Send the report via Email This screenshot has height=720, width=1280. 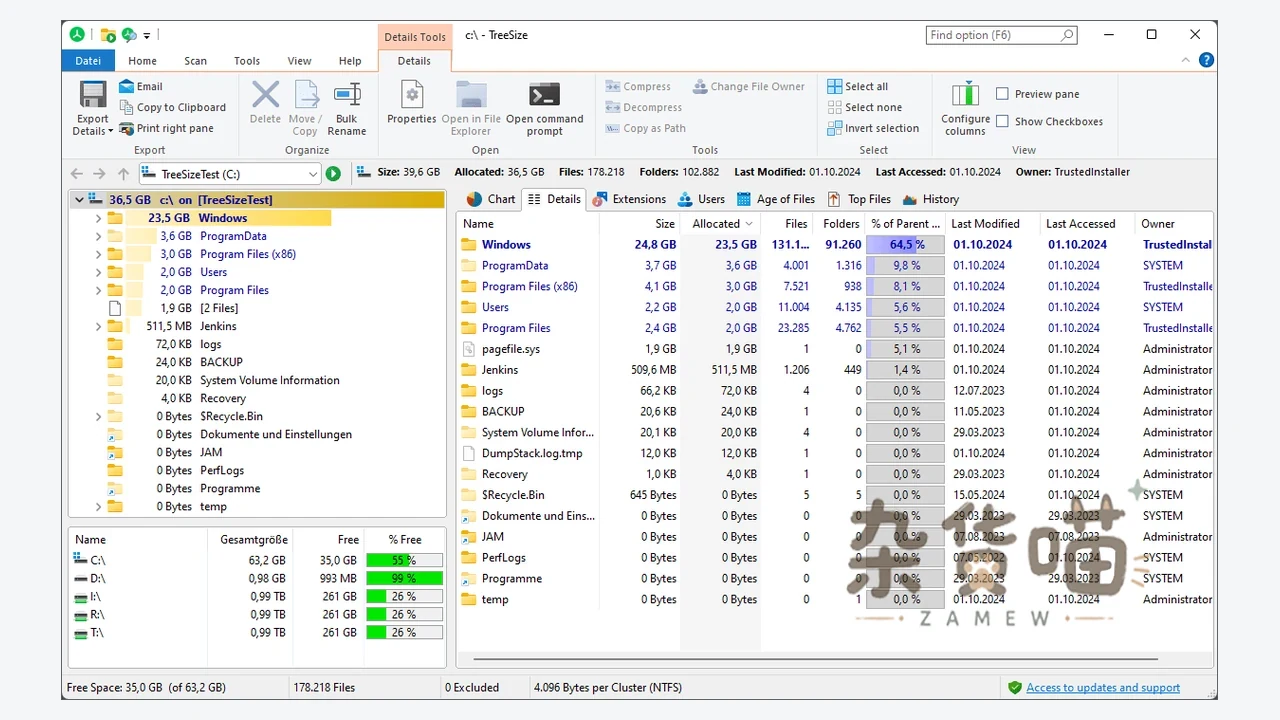140,87
